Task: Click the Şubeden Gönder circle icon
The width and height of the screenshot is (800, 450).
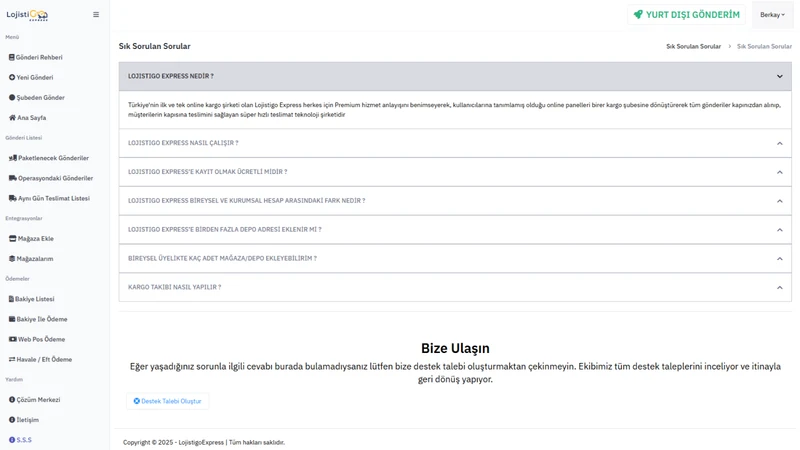Action: click(x=12, y=97)
